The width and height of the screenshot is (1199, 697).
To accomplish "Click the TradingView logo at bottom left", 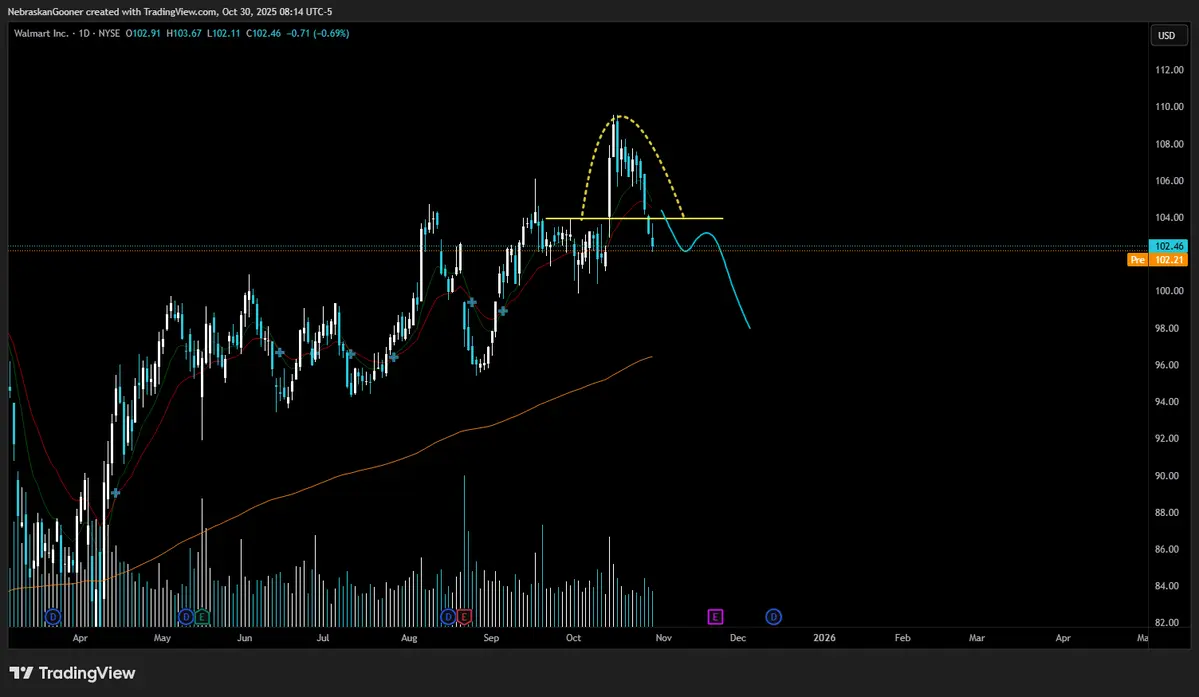I will click(73, 673).
